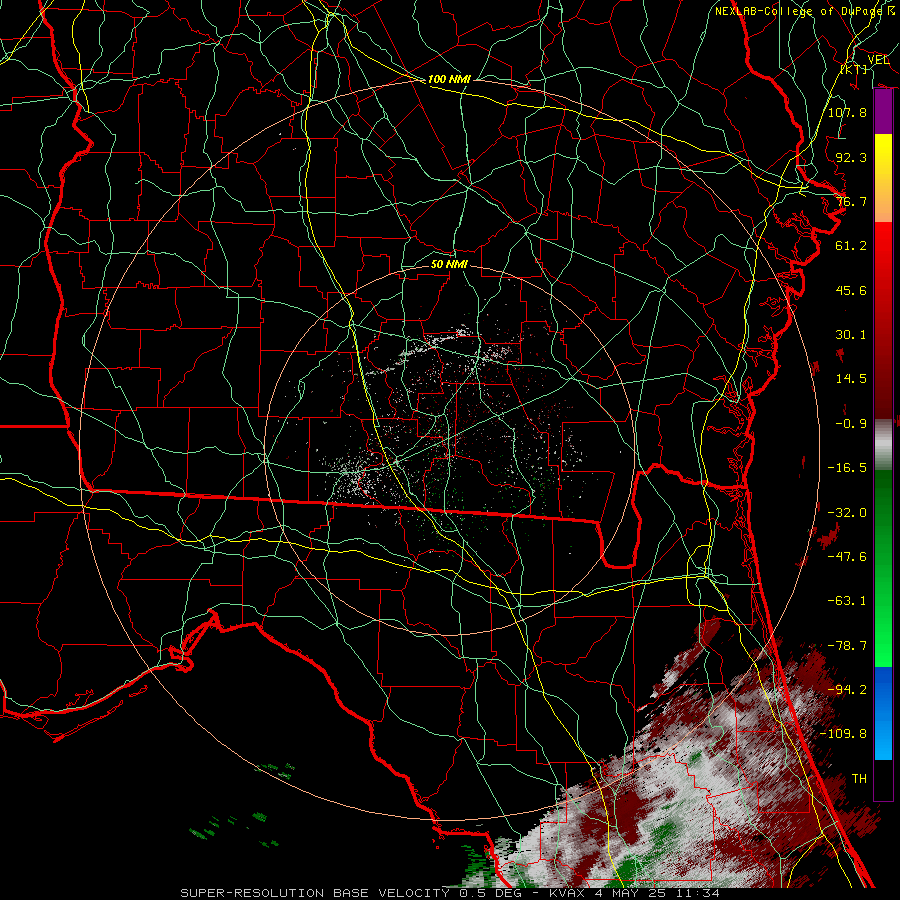Pick the purple segment of velocity color bar
Screen dimensions: 900x900
(x=883, y=112)
